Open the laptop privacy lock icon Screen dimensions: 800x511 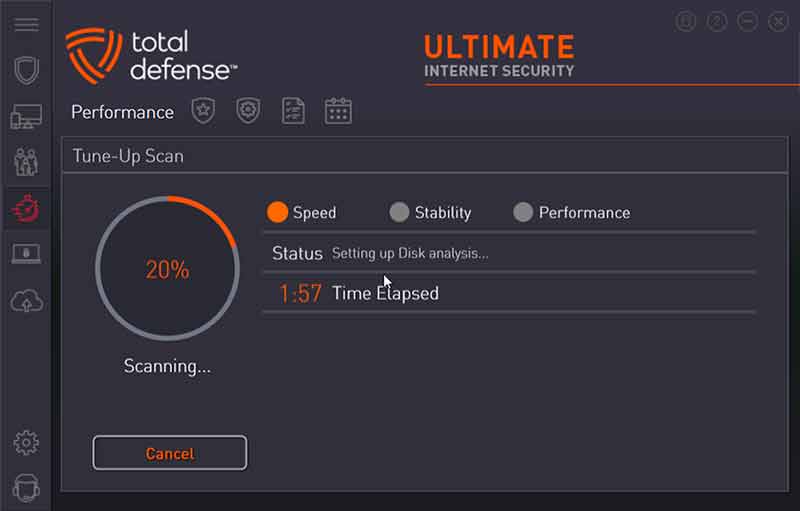point(26,253)
